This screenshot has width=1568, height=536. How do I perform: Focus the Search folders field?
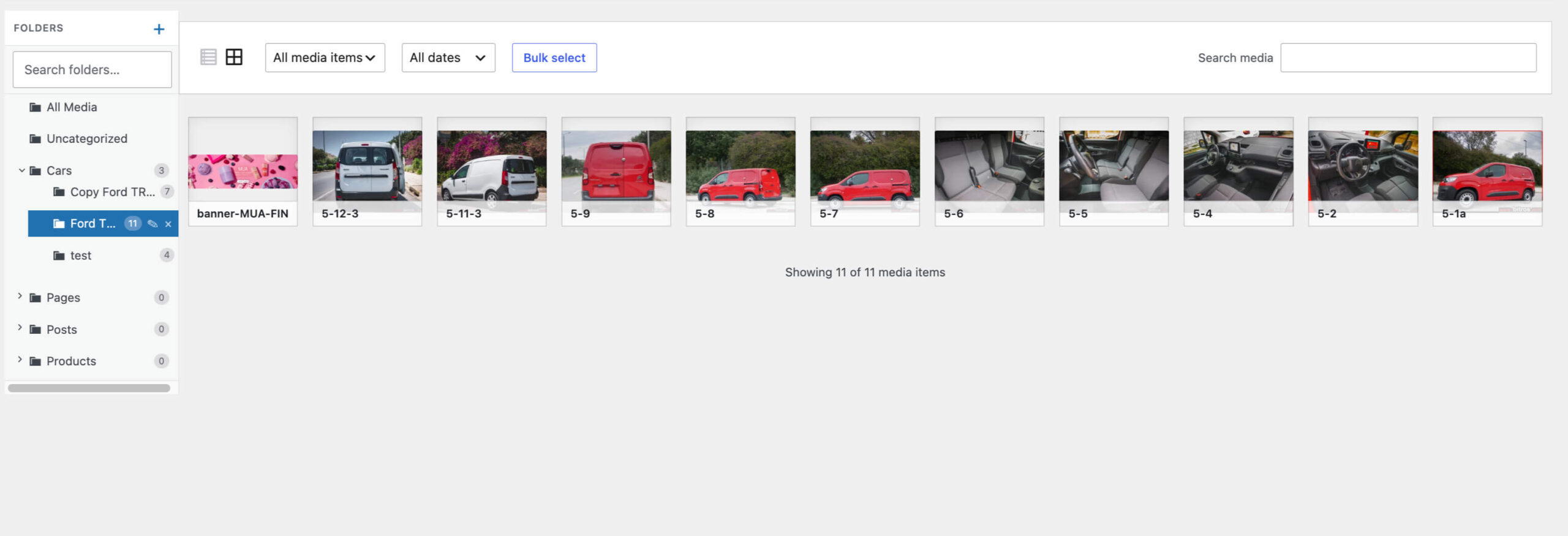92,69
